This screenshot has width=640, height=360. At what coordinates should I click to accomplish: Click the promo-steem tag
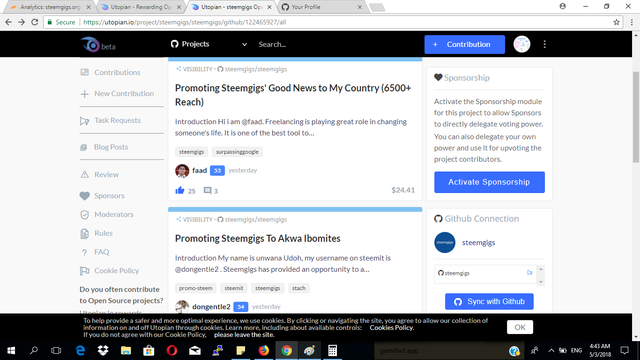coord(196,288)
